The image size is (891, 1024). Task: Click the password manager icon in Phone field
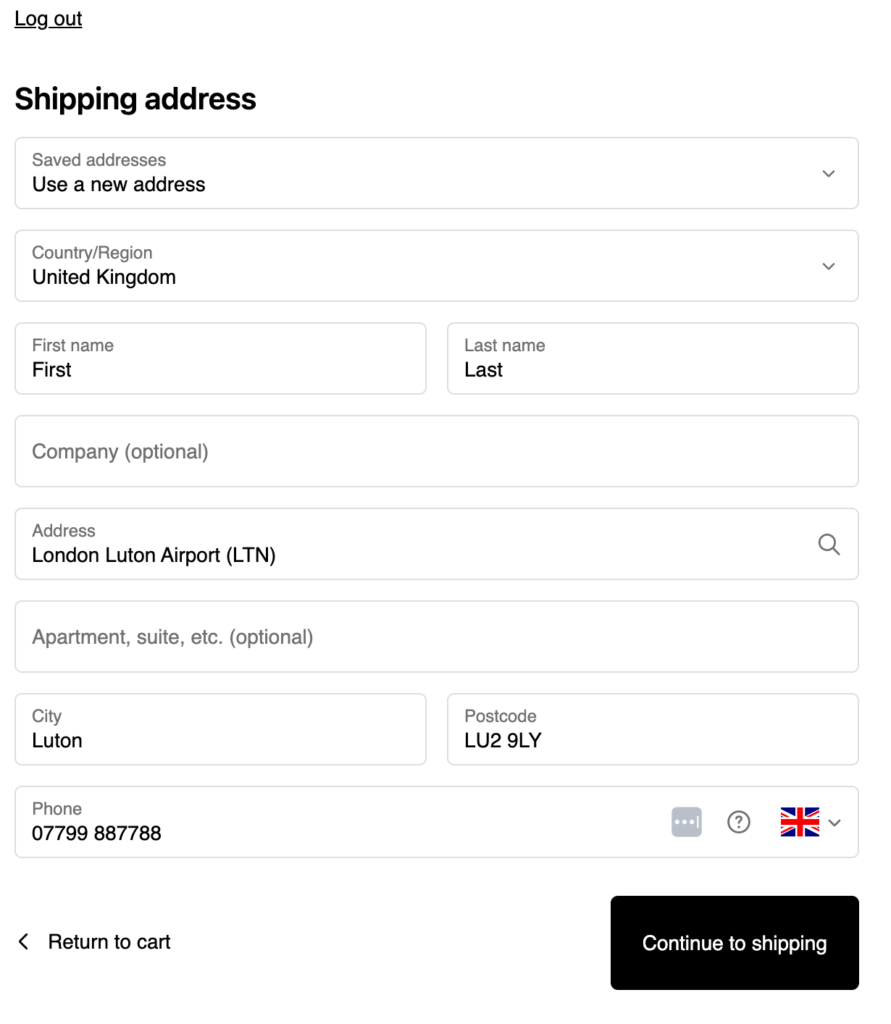[x=687, y=822]
